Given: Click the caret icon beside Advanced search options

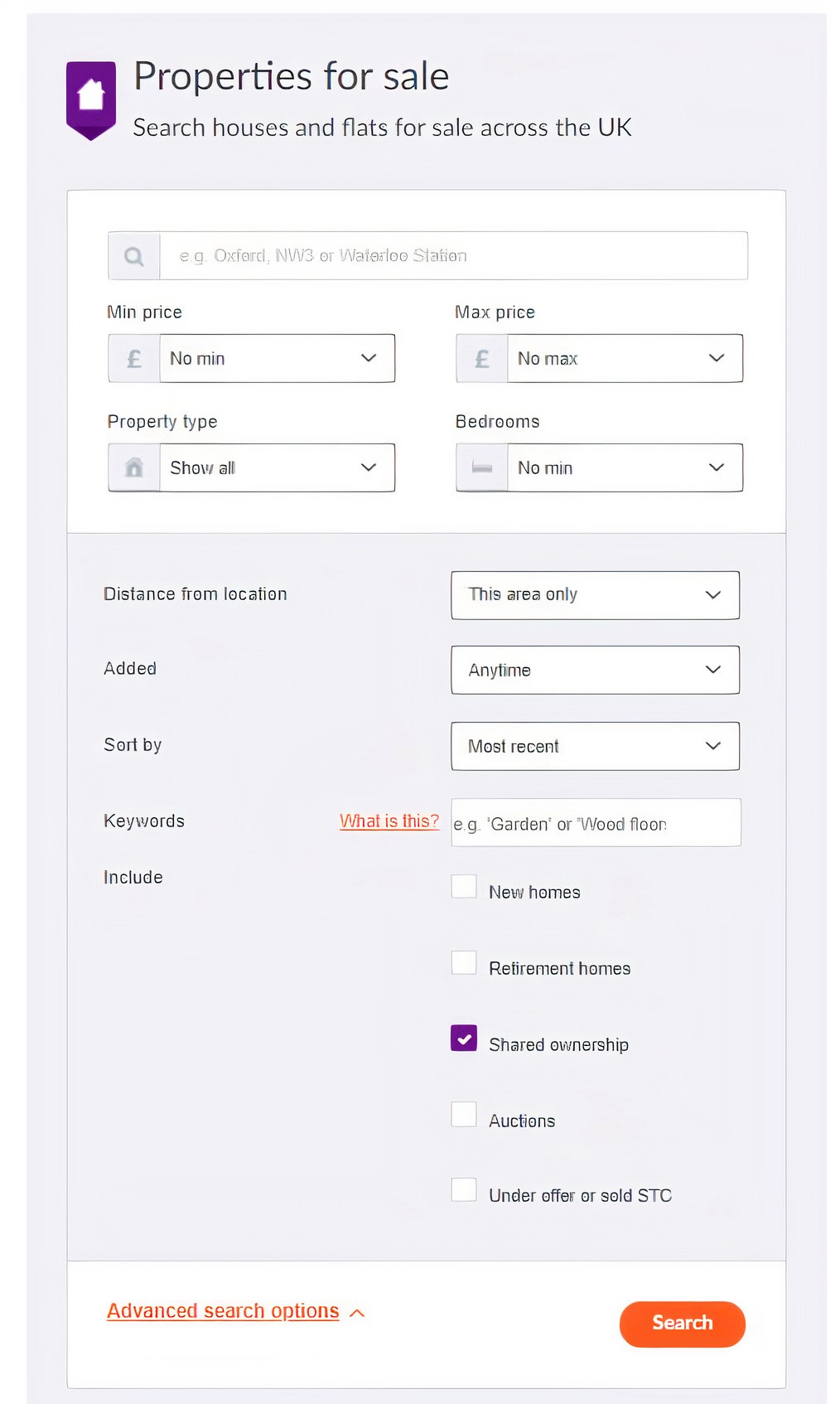Looking at the screenshot, I should 358,1313.
